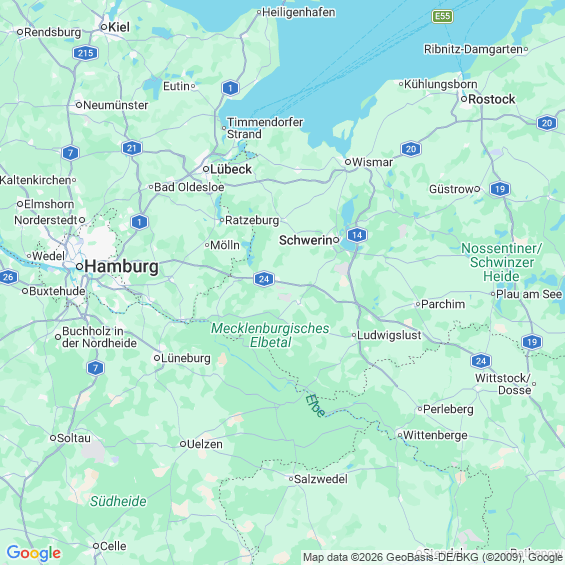Click the route 21 highway shield
This screenshot has width=565, height=565.
(x=132, y=148)
